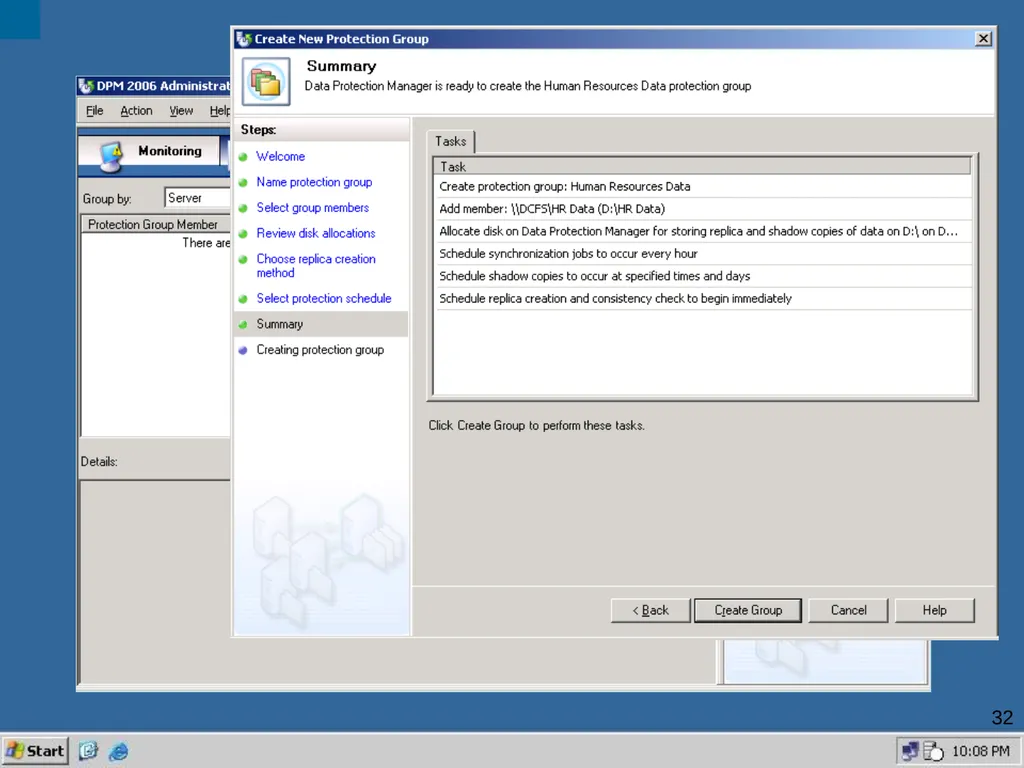This screenshot has width=1024, height=768.
Task: Click the Show Desktop quick launch icon
Action: 88,751
